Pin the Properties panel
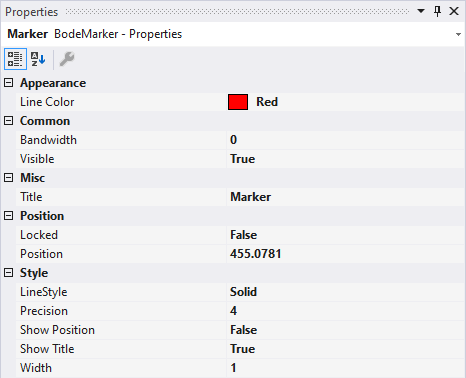The height and width of the screenshot is (378, 466). tap(437, 11)
